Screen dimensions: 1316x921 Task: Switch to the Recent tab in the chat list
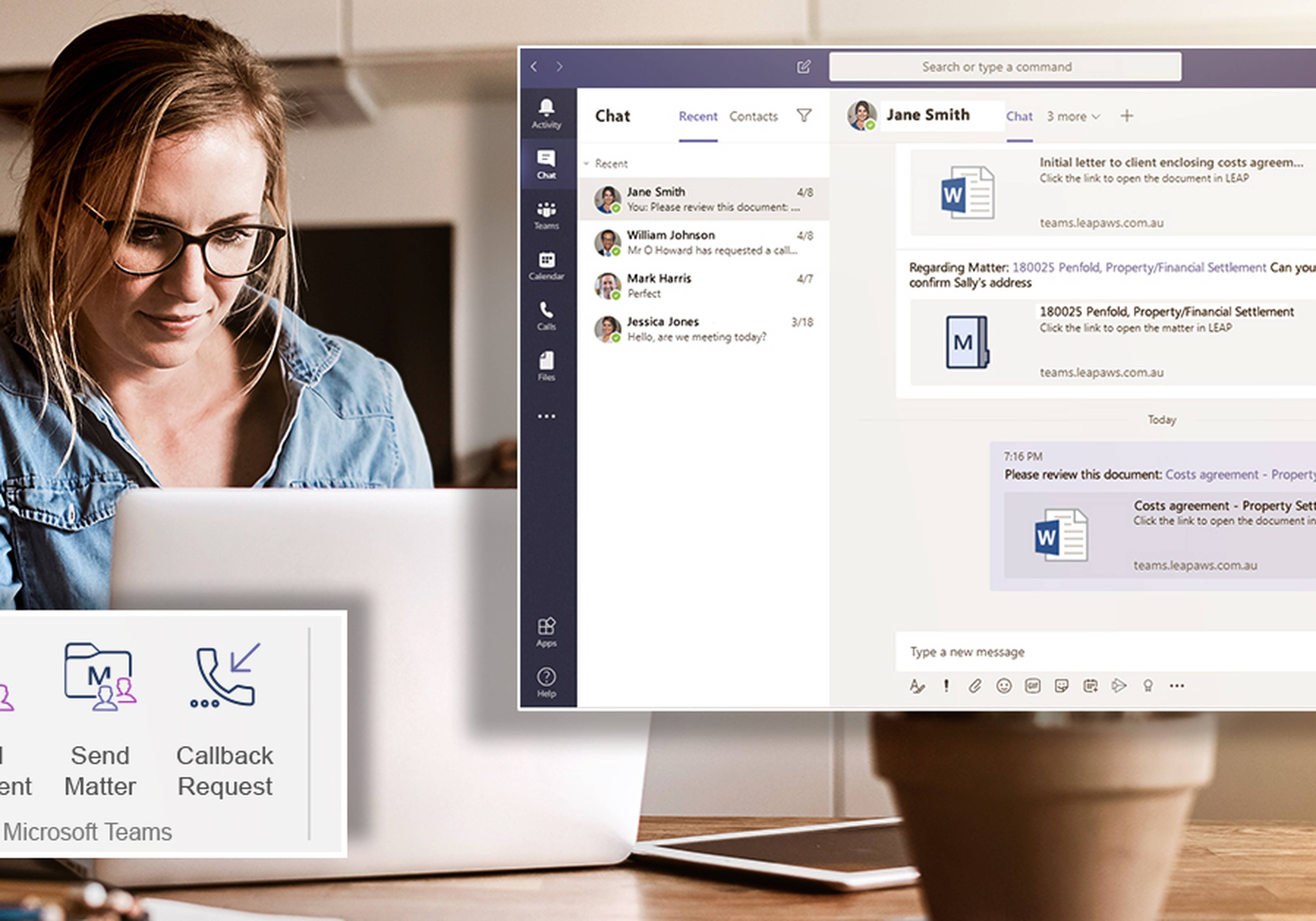698,116
